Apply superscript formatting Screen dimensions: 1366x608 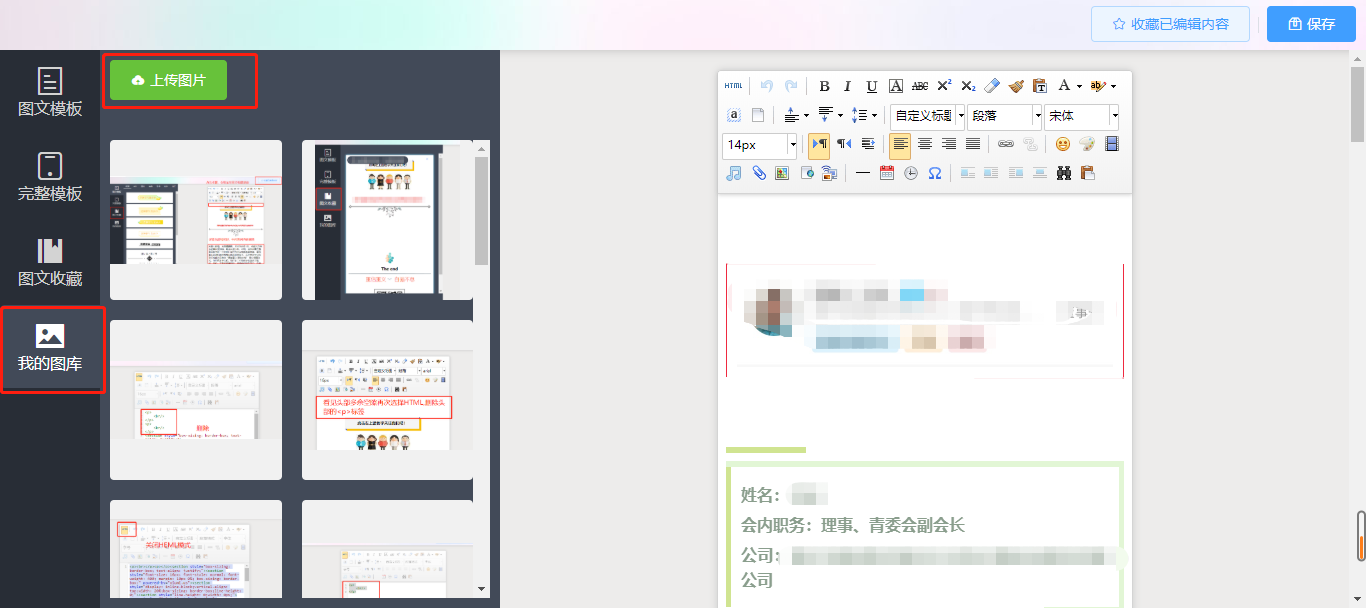[944, 86]
